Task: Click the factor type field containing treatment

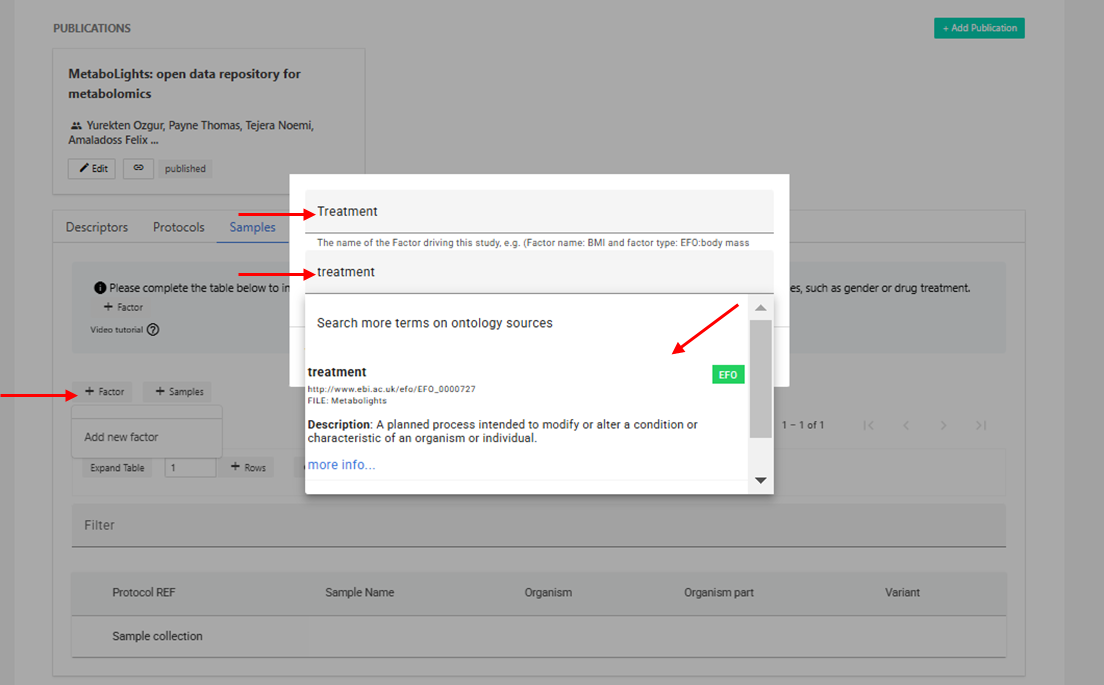Action: coord(539,272)
